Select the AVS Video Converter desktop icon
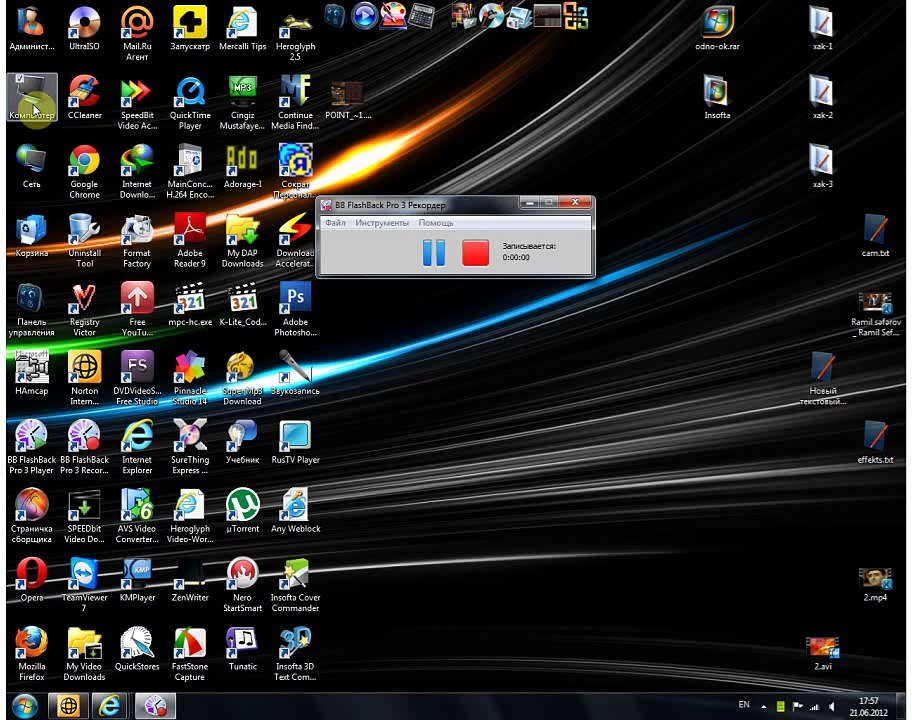Image resolution: width=912 pixels, height=720 pixels. pyautogui.click(x=137, y=516)
